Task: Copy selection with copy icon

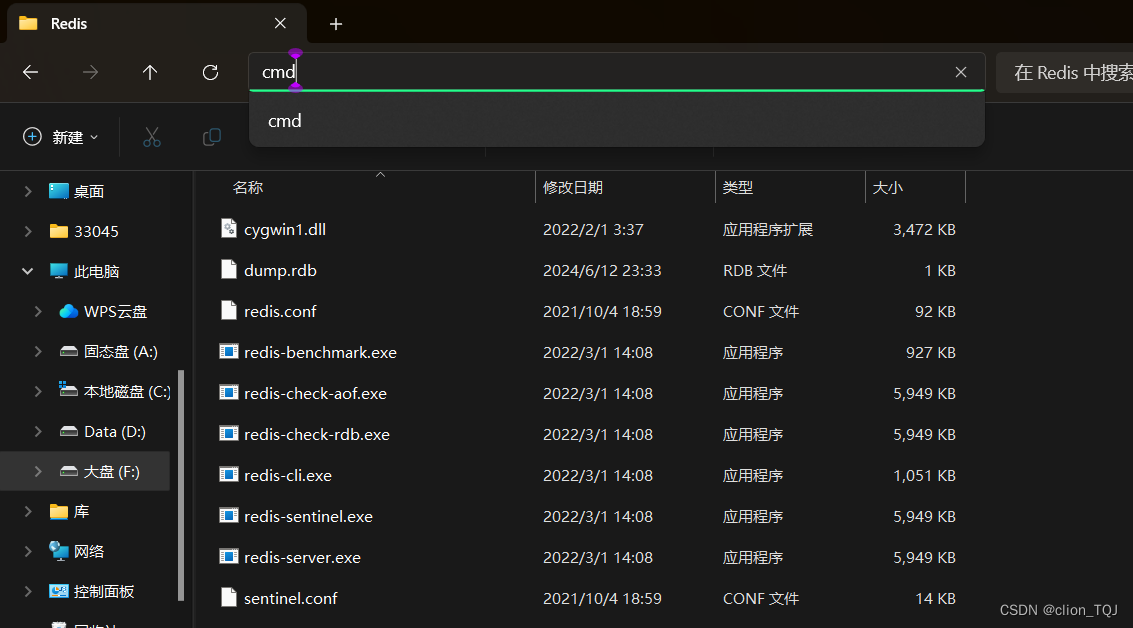Action: 212,137
